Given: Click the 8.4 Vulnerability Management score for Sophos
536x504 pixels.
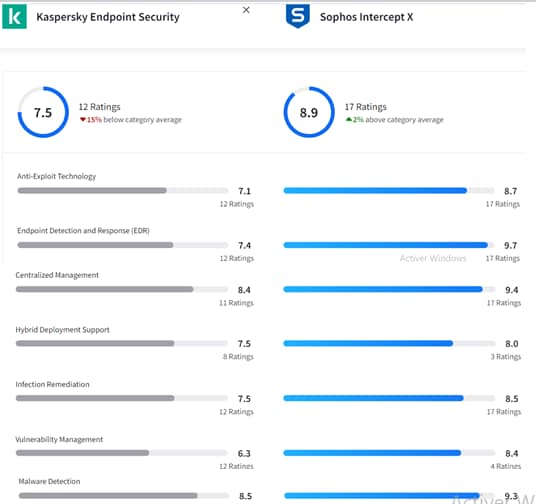Looking at the screenshot, I should 512,454.
